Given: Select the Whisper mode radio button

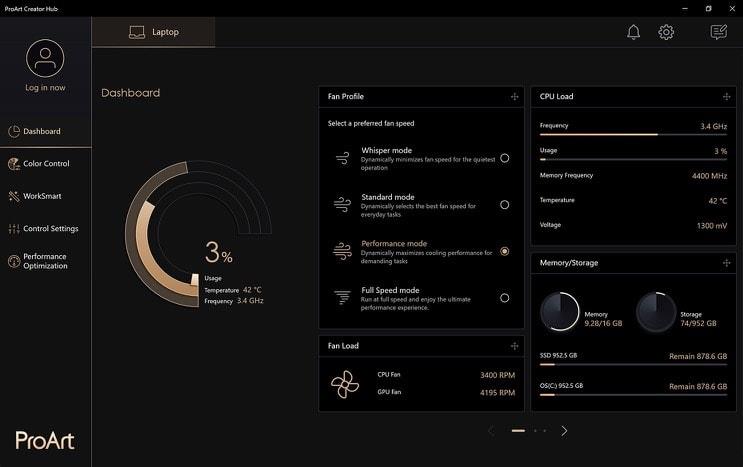Looking at the screenshot, I should coord(504,158).
